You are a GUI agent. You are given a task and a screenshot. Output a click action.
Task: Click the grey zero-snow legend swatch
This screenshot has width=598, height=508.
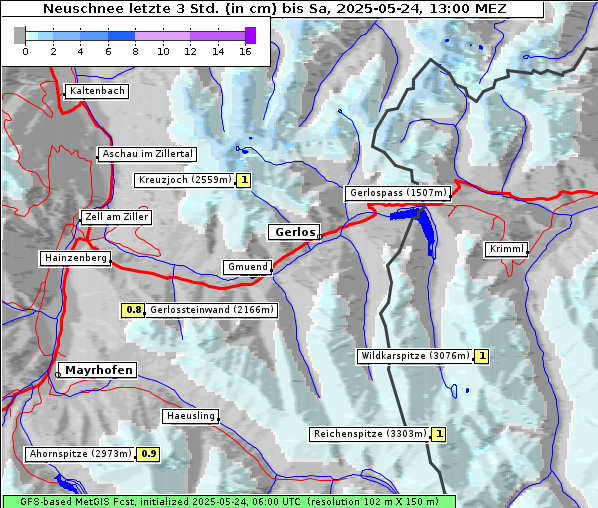[x=19, y=35]
